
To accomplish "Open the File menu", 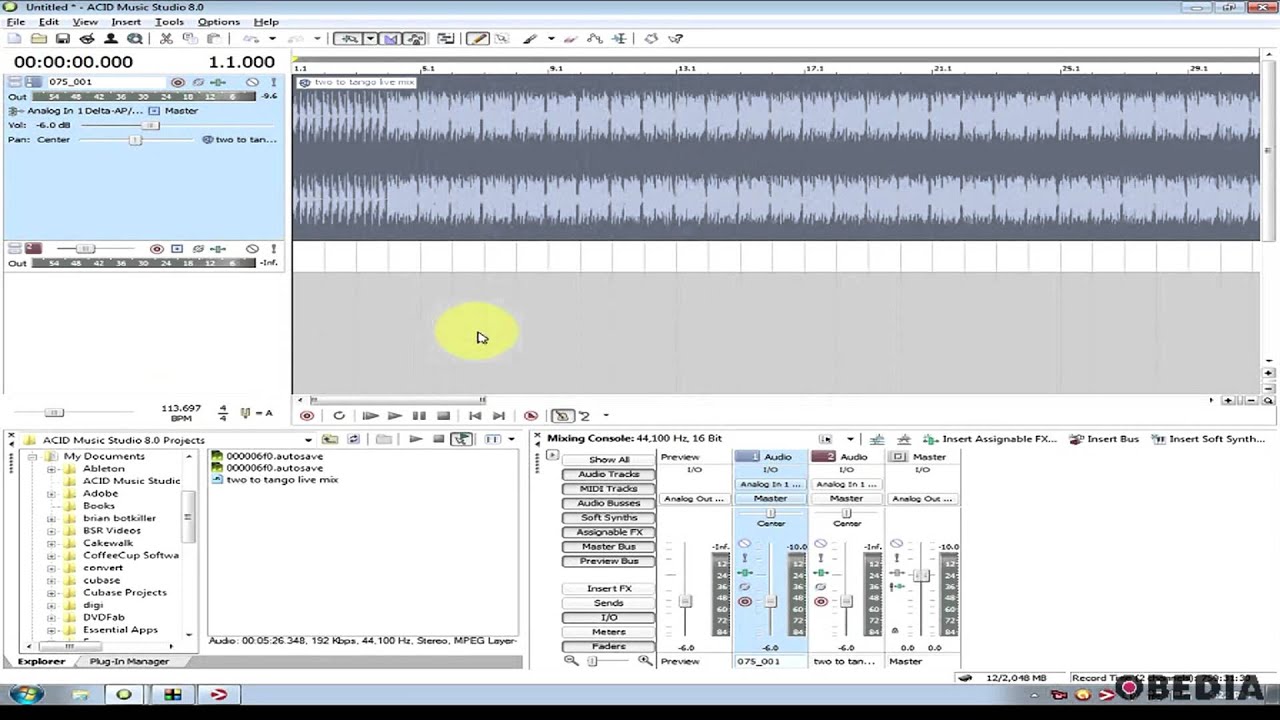I will (16, 22).
